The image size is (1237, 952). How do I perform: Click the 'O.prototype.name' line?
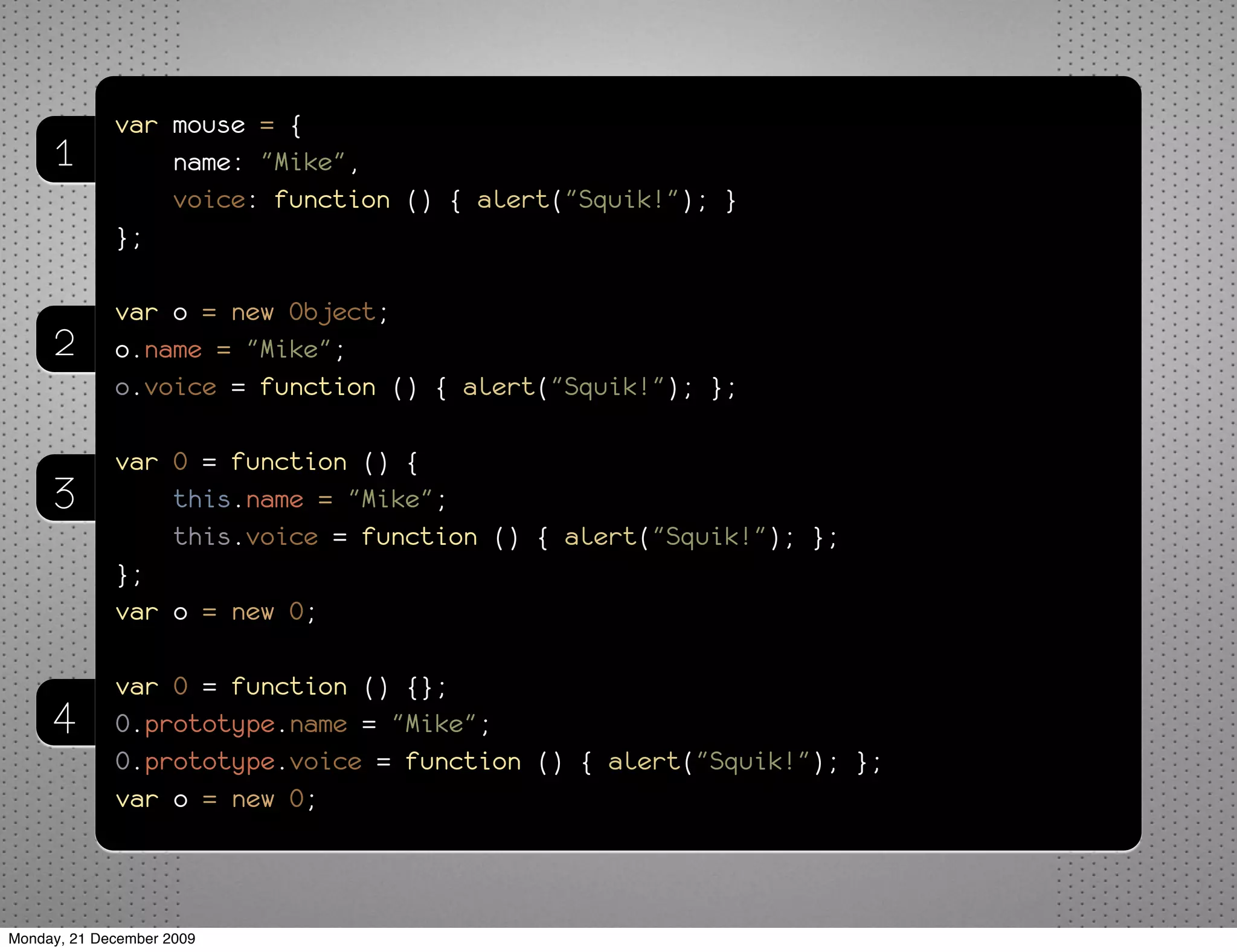click(x=231, y=724)
